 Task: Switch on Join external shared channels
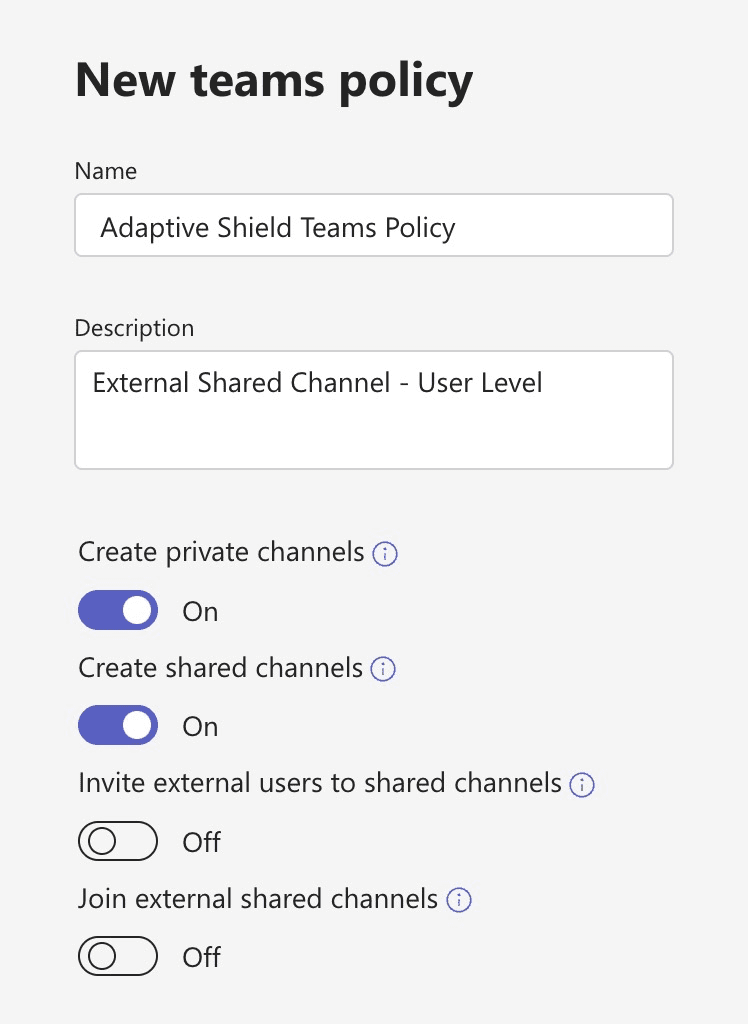click(118, 957)
